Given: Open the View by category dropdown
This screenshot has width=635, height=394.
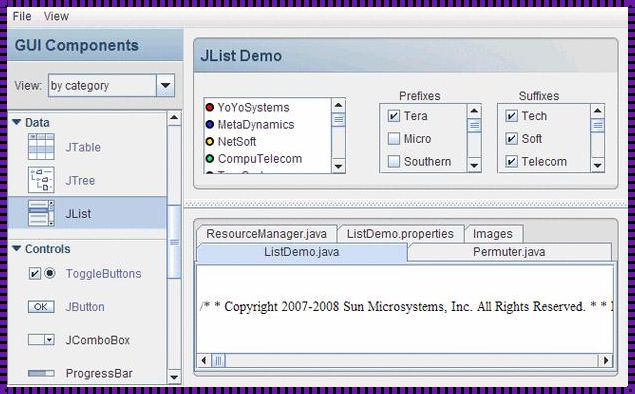Looking at the screenshot, I should click(165, 85).
